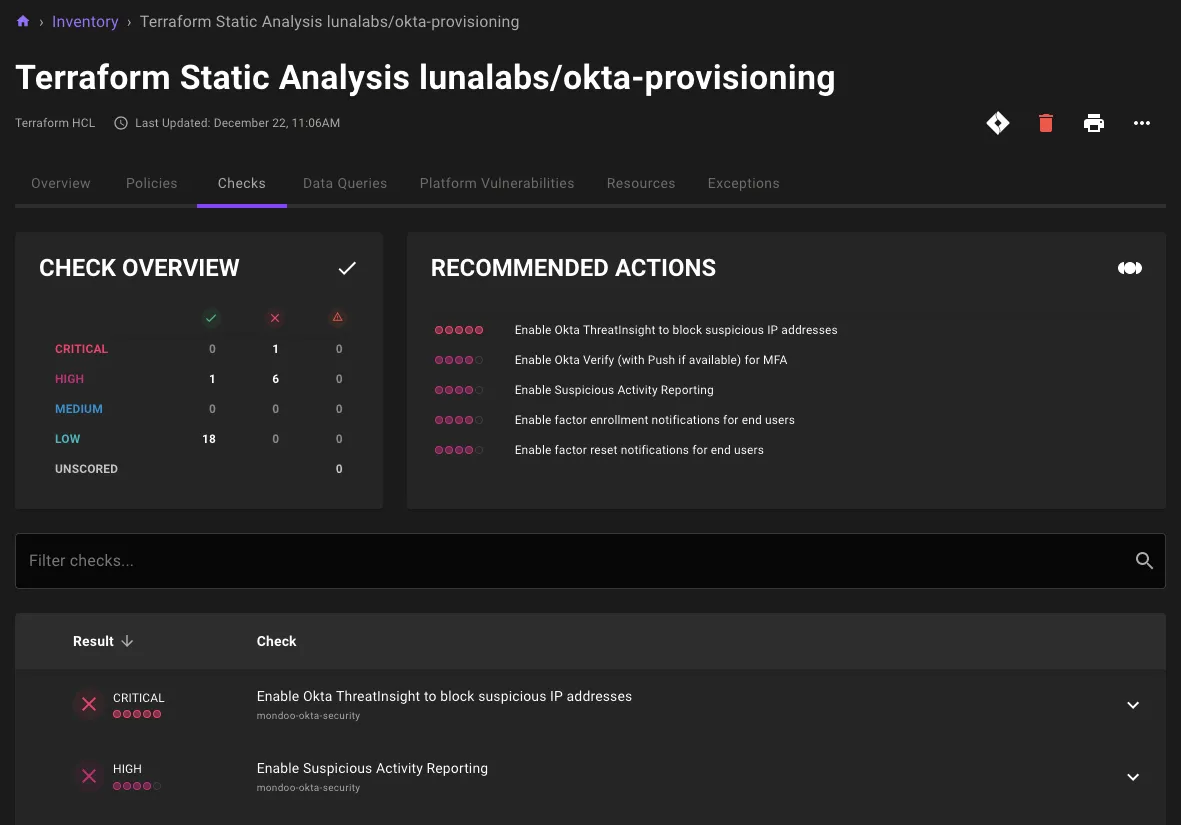
Task: Click the errored column warning triangle icon
Action: [x=337, y=317]
